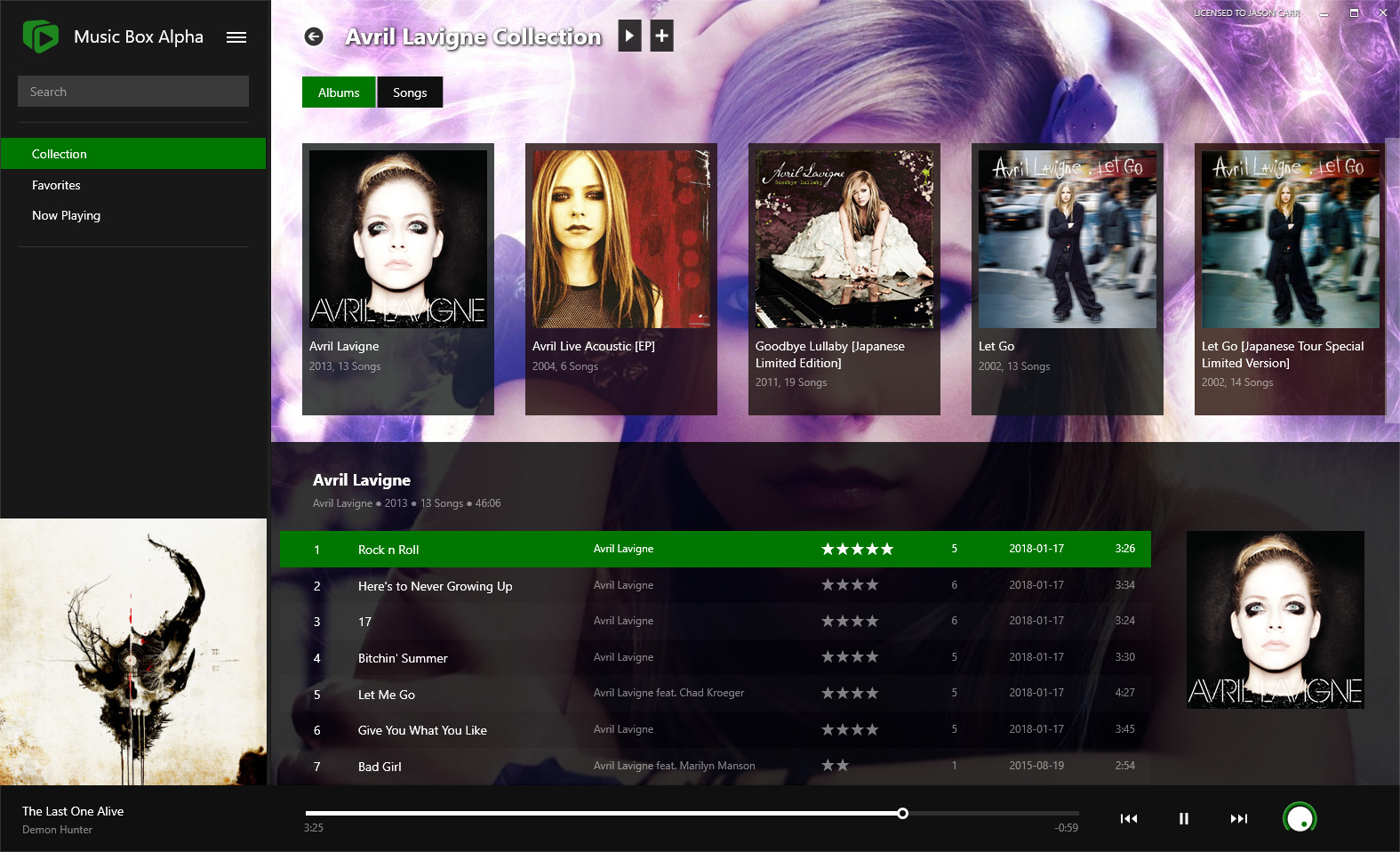The width and height of the screenshot is (1400, 852).
Task: Open the Goodbye Lullaby album cover
Action: point(844,240)
